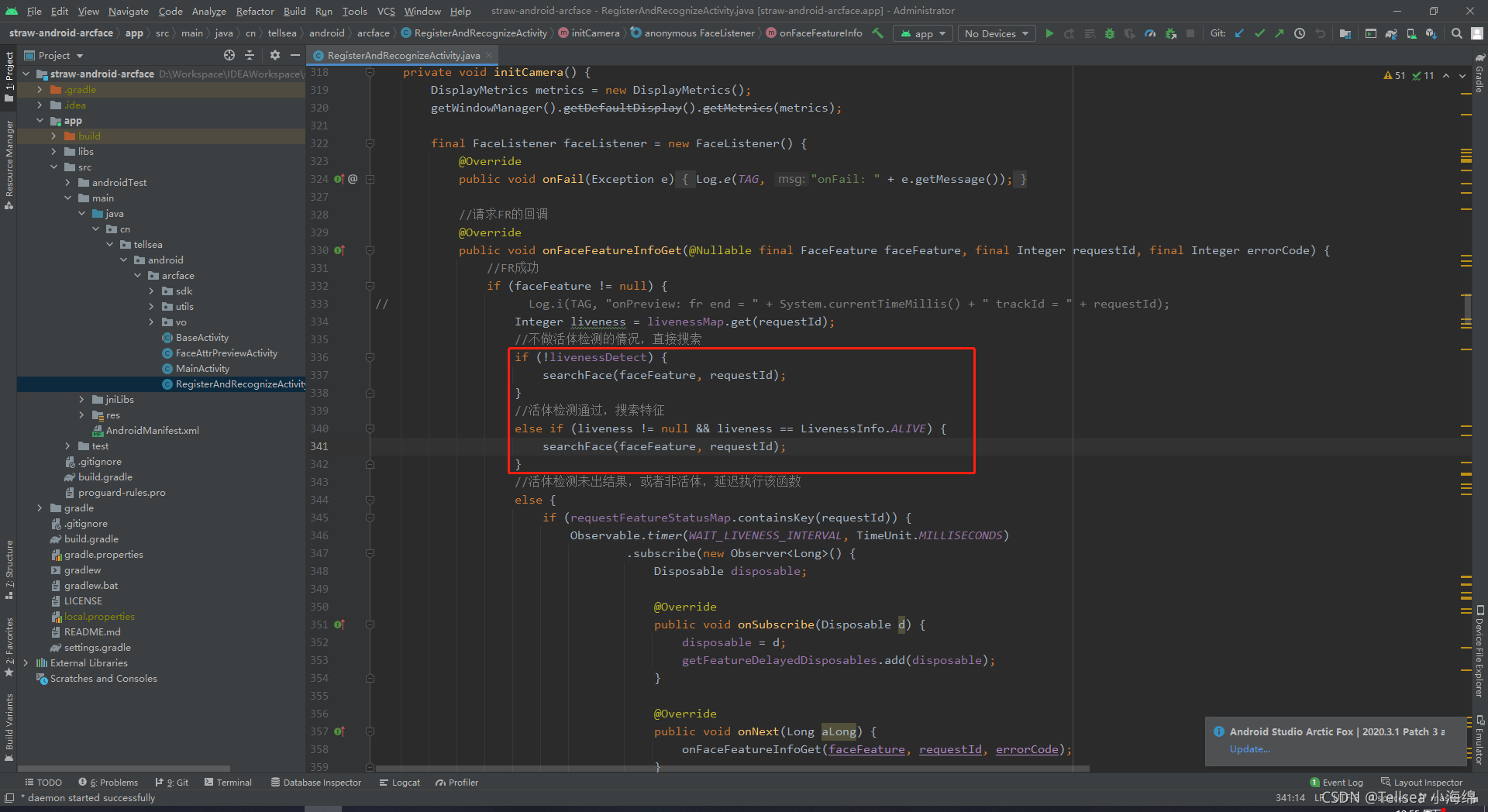Open the AVD Manager icon

click(x=1411, y=33)
